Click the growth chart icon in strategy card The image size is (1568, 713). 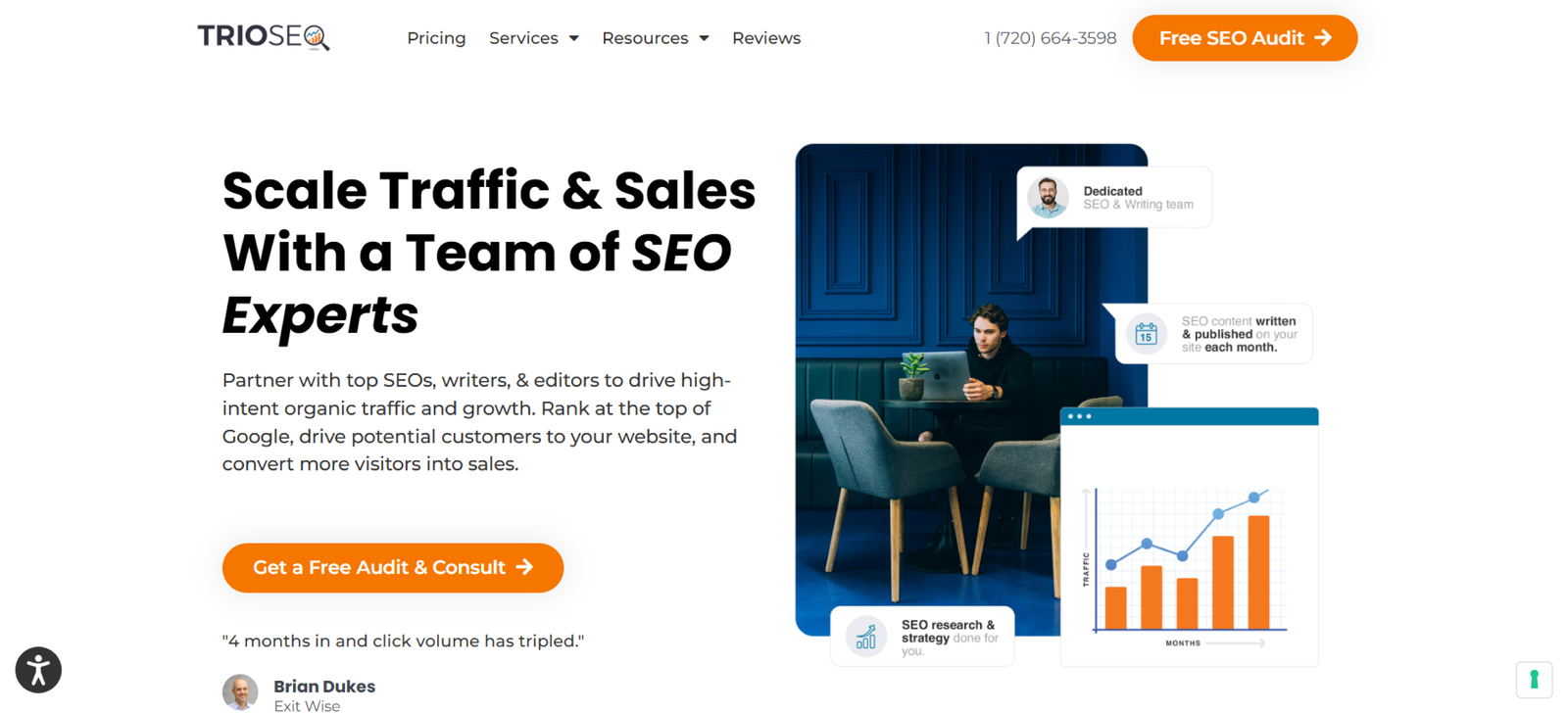(866, 638)
